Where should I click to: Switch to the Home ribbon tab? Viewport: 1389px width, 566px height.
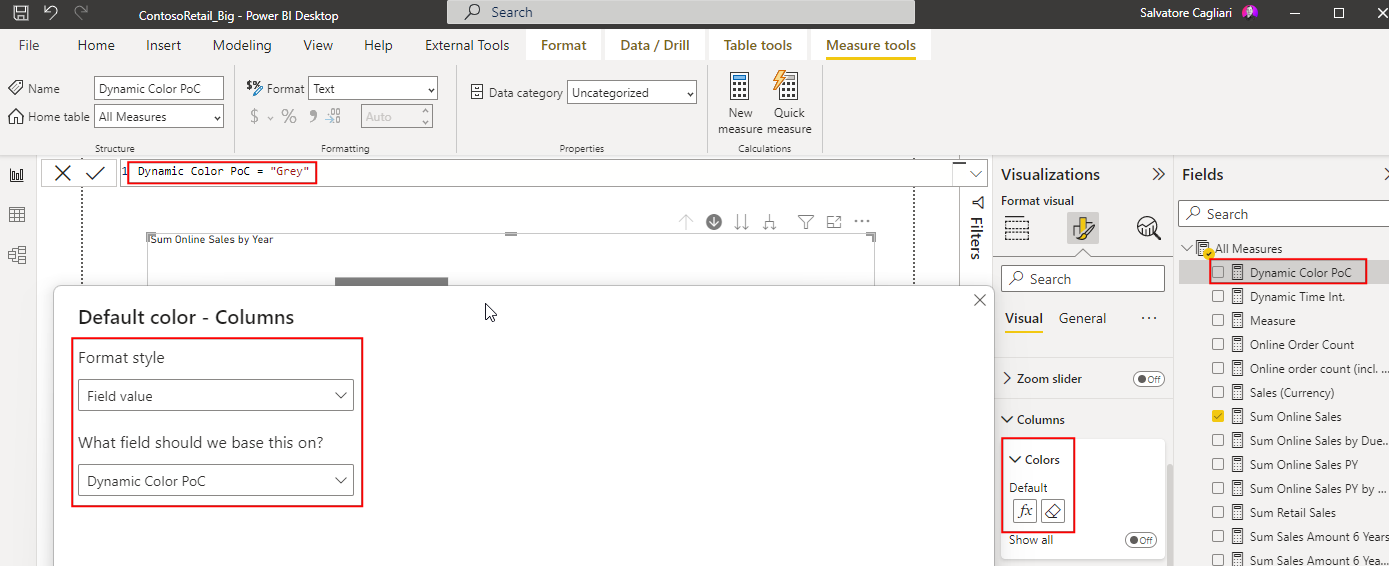96,45
